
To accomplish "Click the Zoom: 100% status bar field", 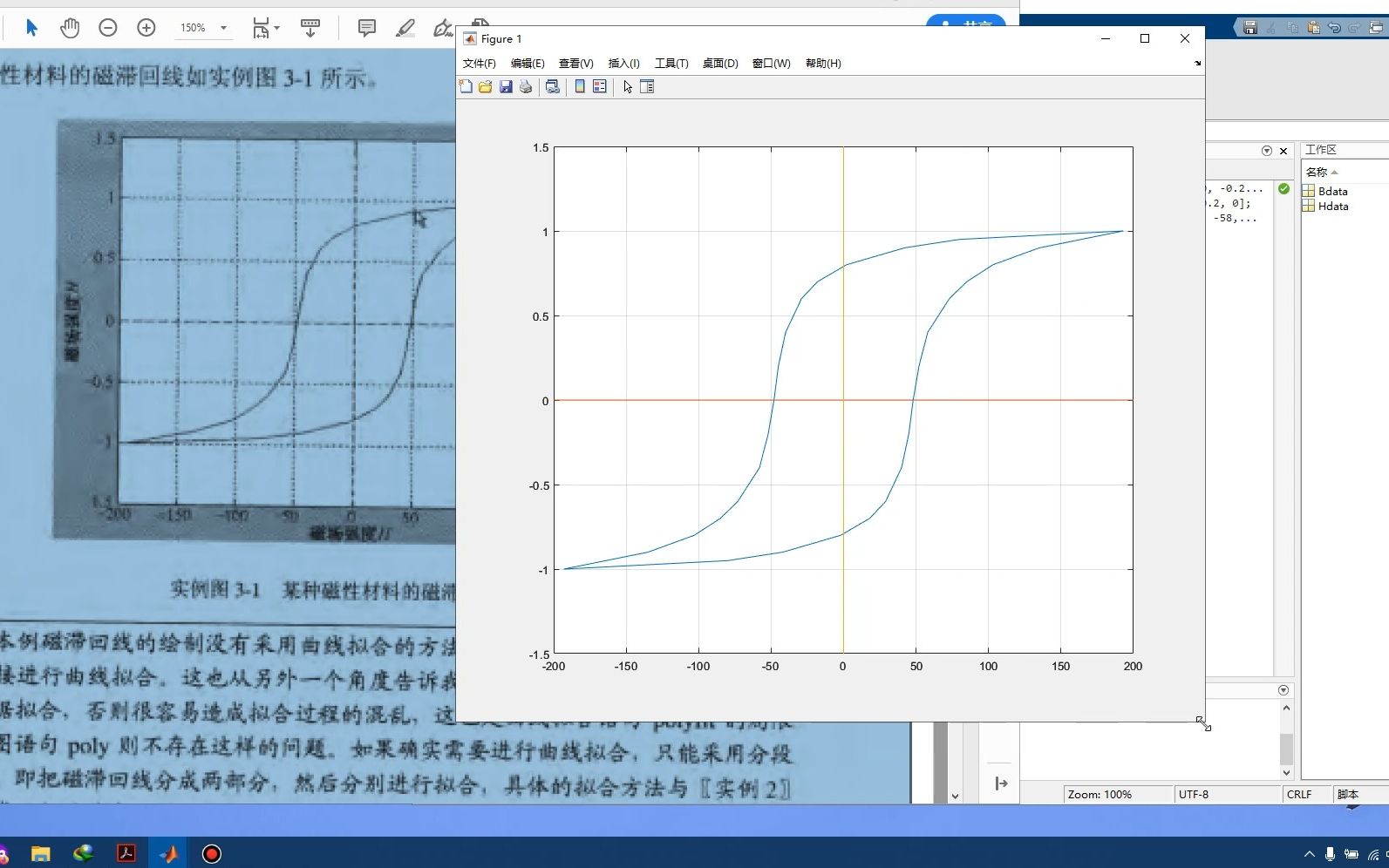I will pyautogui.click(x=1117, y=794).
